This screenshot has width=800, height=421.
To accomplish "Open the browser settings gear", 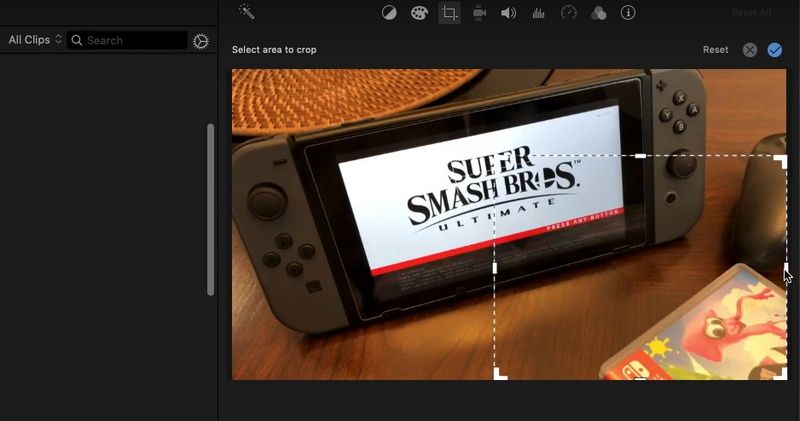I will click(x=201, y=41).
